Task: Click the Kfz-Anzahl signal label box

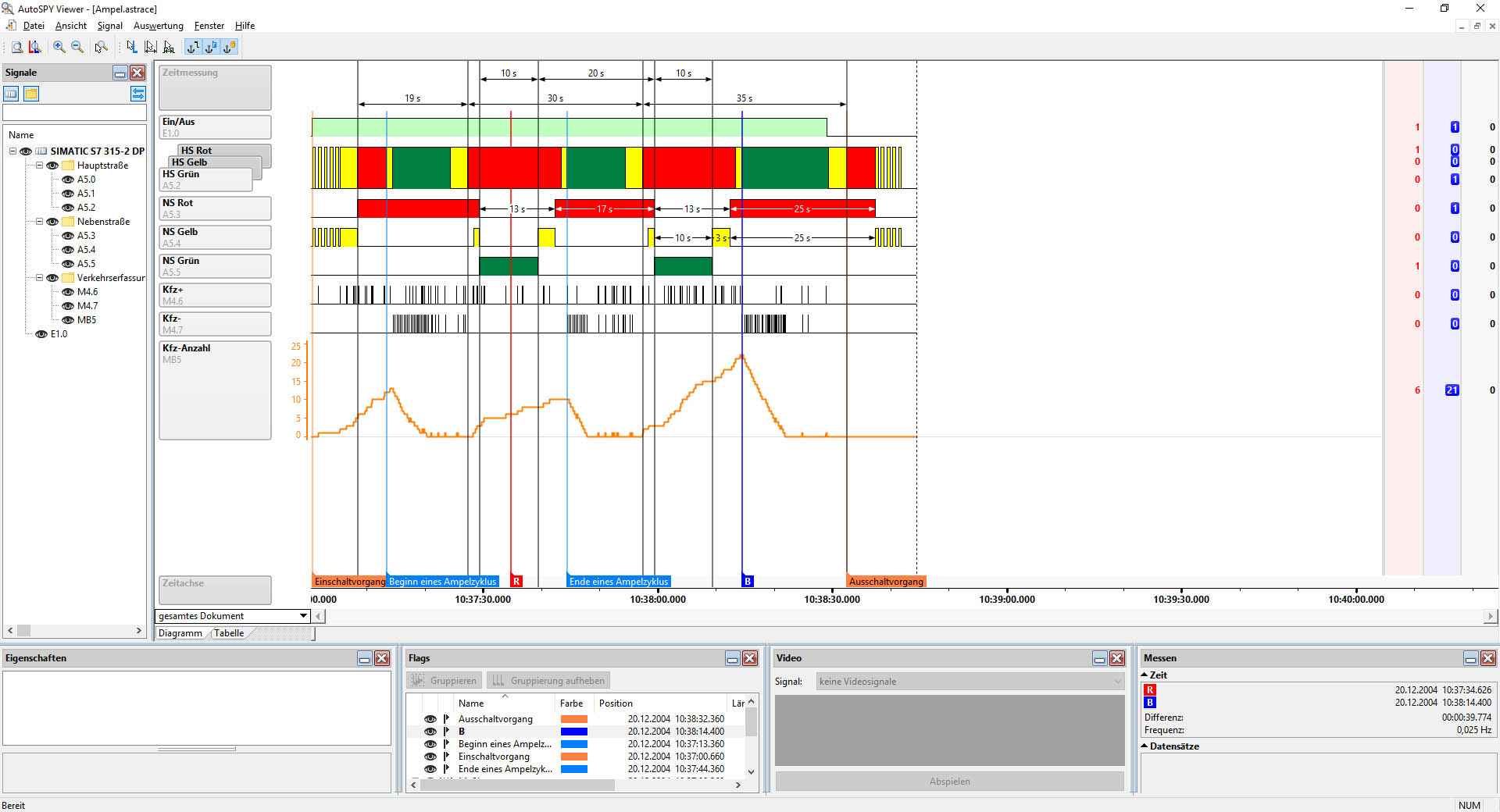Action: tap(215, 390)
